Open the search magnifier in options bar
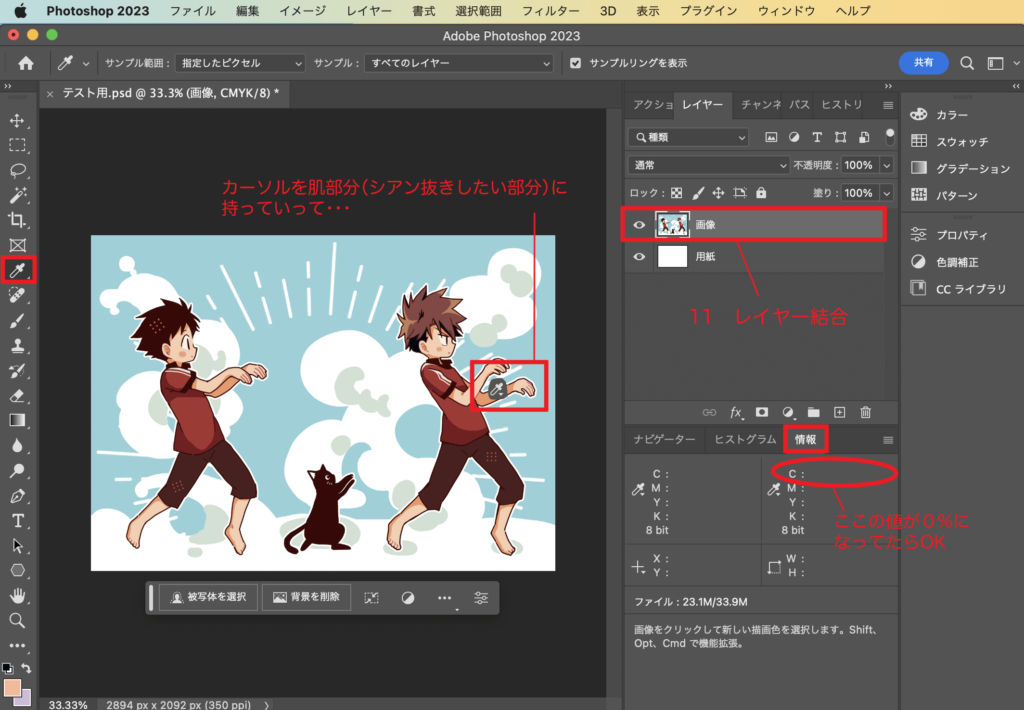The width and height of the screenshot is (1024, 710). (x=967, y=63)
